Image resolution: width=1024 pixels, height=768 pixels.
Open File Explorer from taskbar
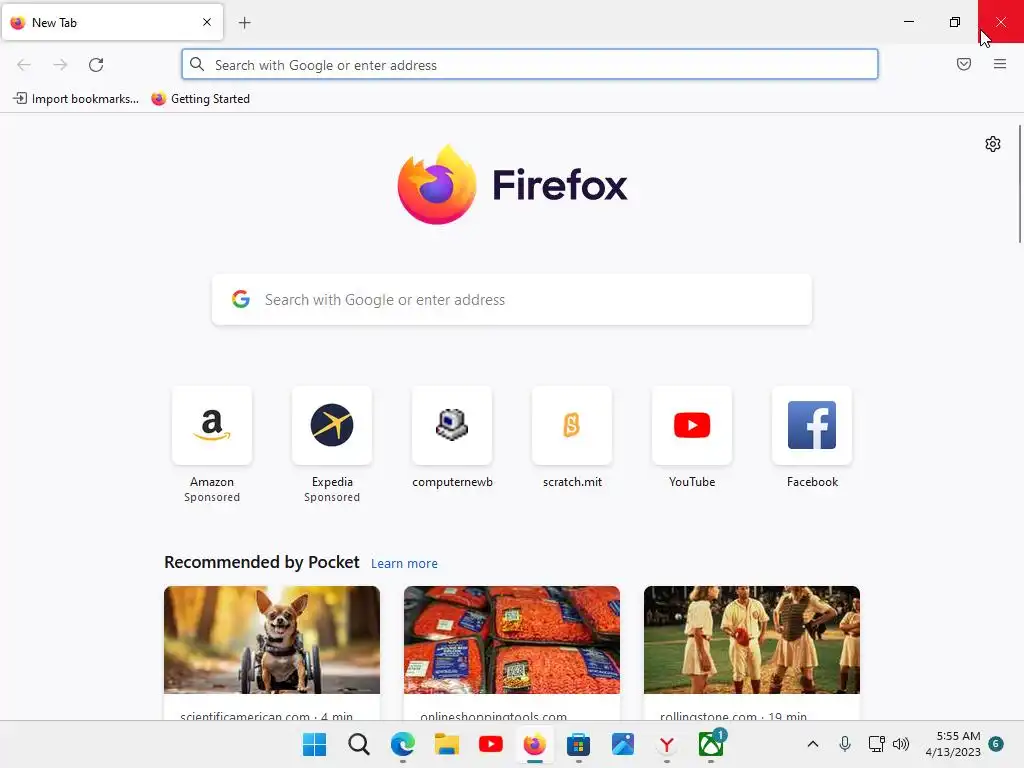coord(447,744)
